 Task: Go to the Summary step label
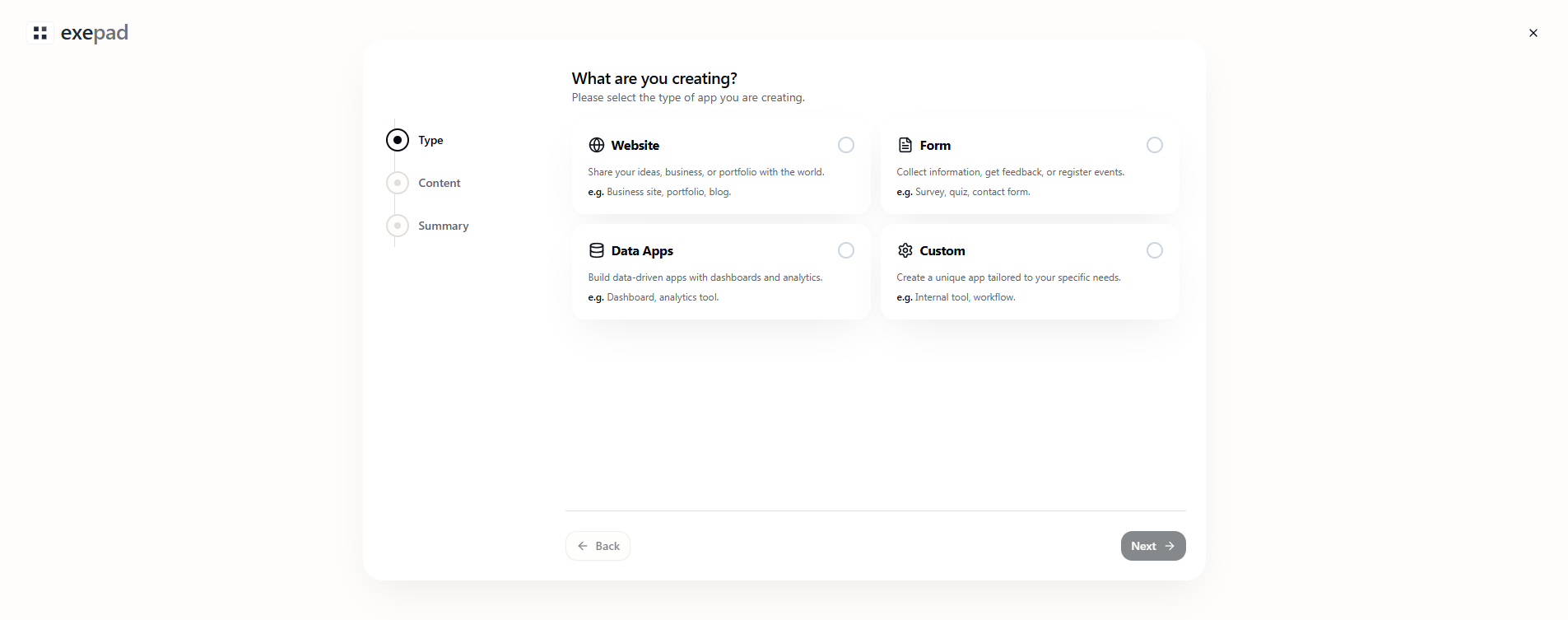point(443,226)
